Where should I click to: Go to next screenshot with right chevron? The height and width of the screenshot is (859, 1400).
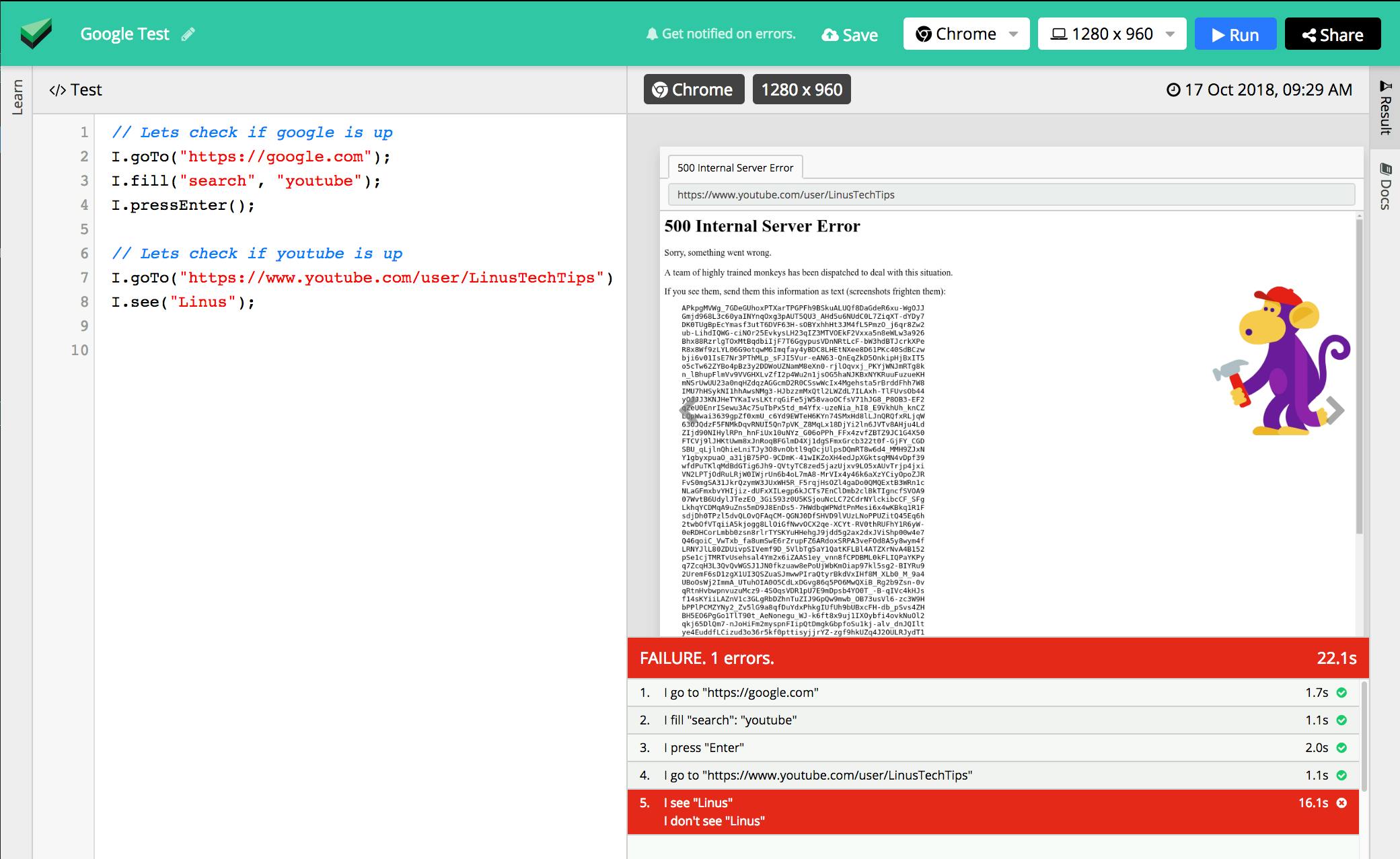(1335, 410)
